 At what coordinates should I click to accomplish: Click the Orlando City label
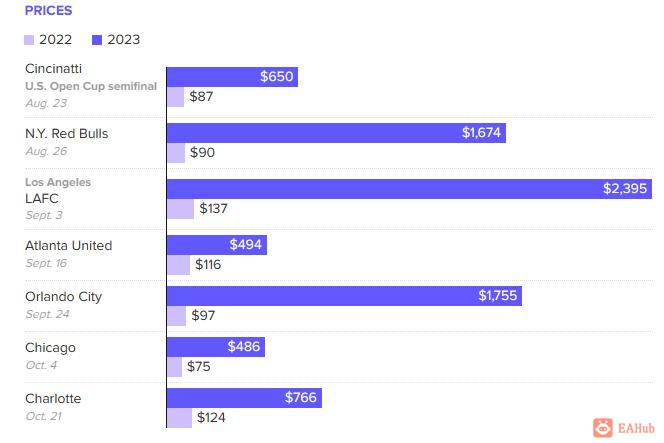coord(64,296)
